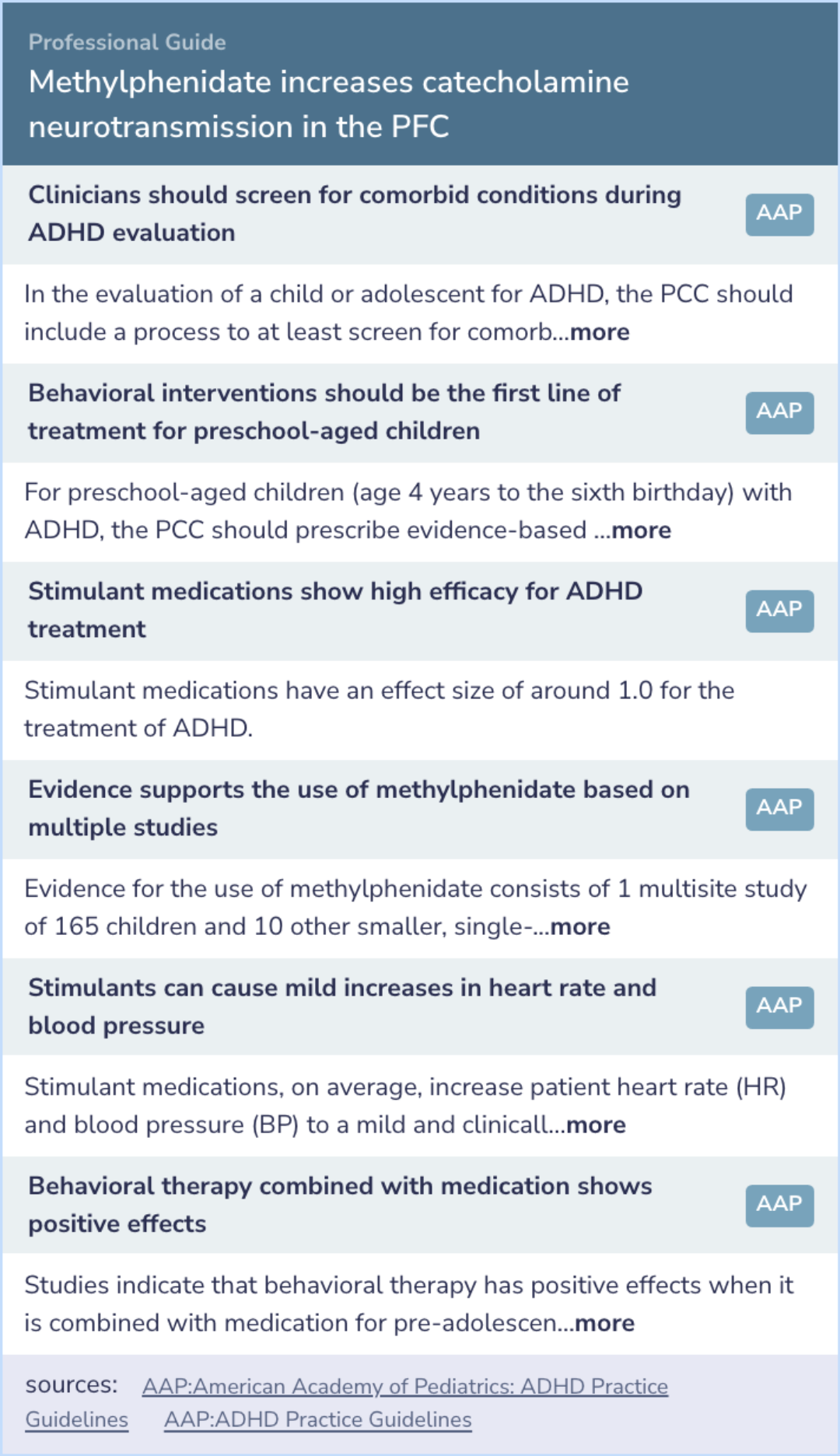The height and width of the screenshot is (1456, 840).
Task: Expand 'more' on behavioral therapy studies text
Action: tap(604, 1324)
